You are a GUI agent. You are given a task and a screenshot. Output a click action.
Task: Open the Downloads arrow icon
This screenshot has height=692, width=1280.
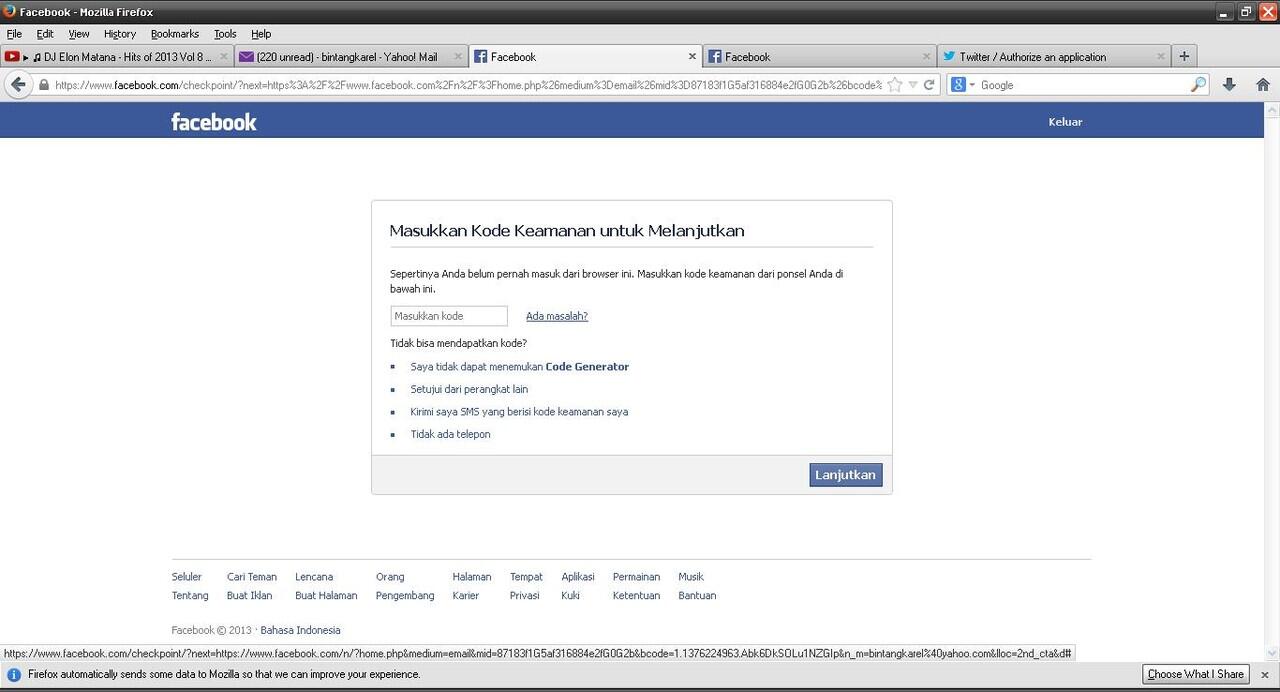[1230, 85]
